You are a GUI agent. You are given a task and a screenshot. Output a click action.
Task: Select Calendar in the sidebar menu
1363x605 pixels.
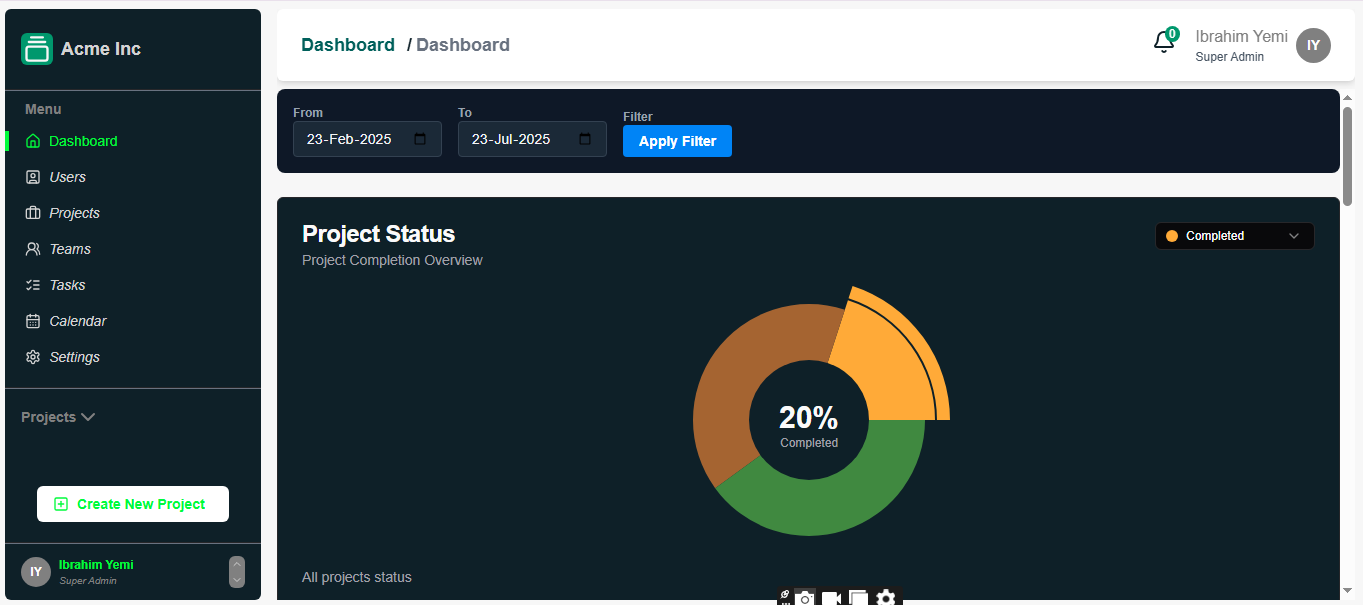pos(77,321)
